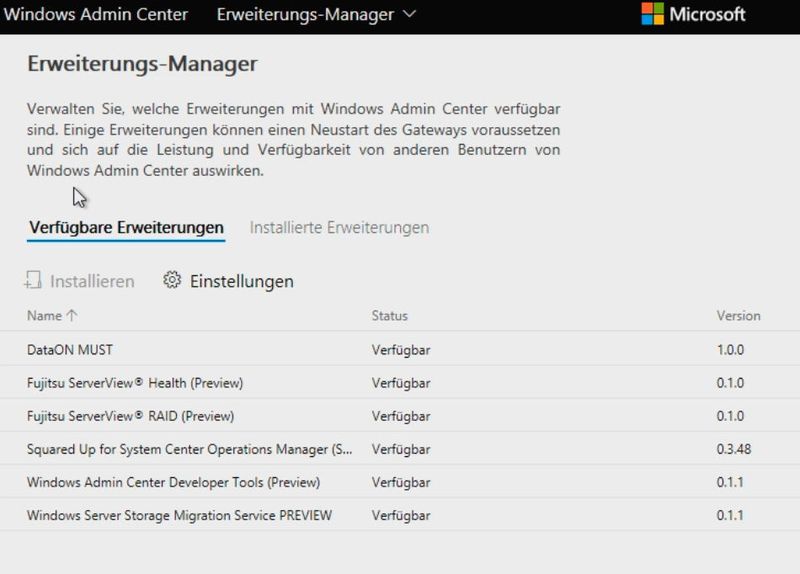Click Verfügbar status for Squared Up
This screenshot has width=800, height=574.
click(401, 450)
